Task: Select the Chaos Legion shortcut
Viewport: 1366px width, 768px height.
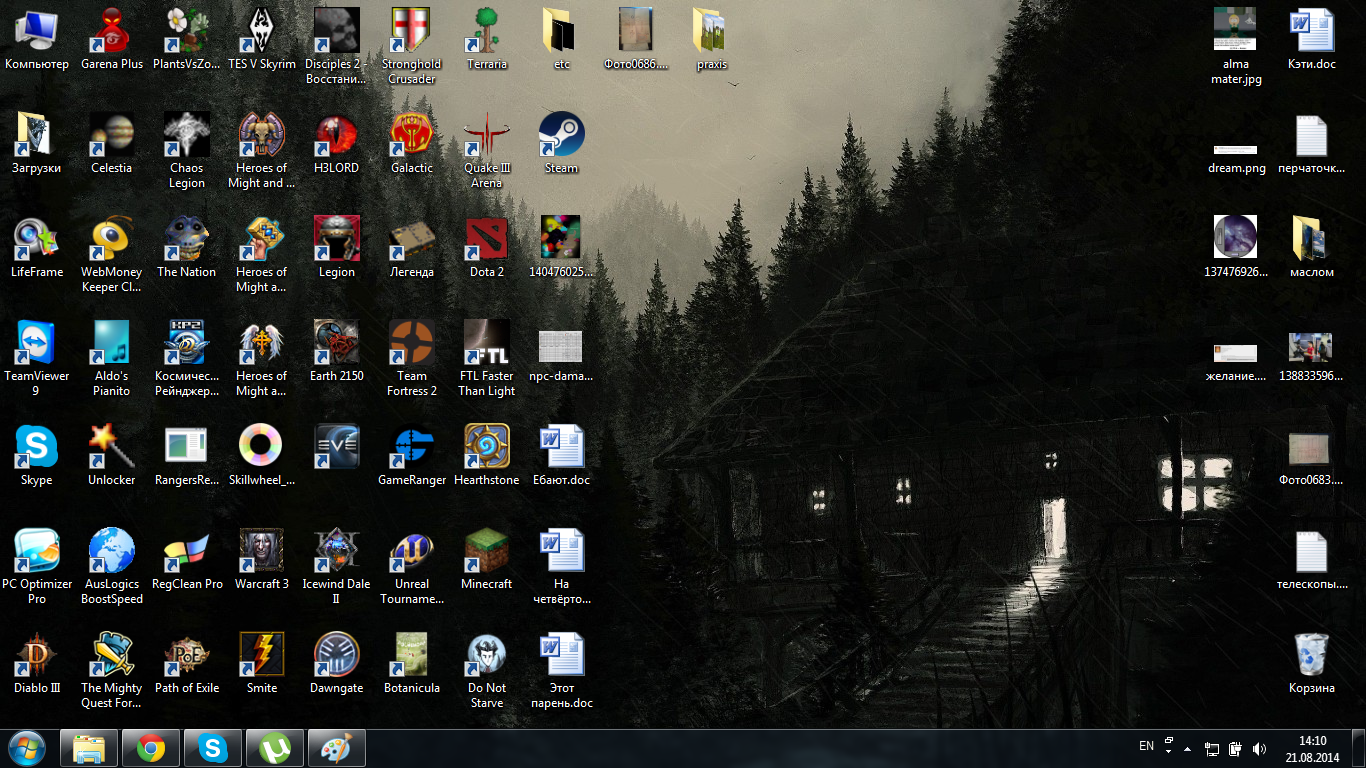Action: pyautogui.click(x=187, y=150)
